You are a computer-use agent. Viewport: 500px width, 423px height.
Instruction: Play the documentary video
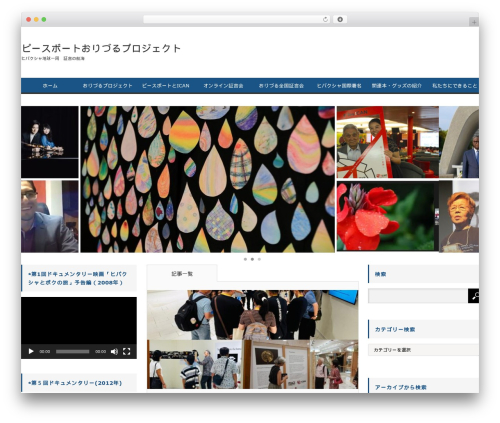coord(31,351)
